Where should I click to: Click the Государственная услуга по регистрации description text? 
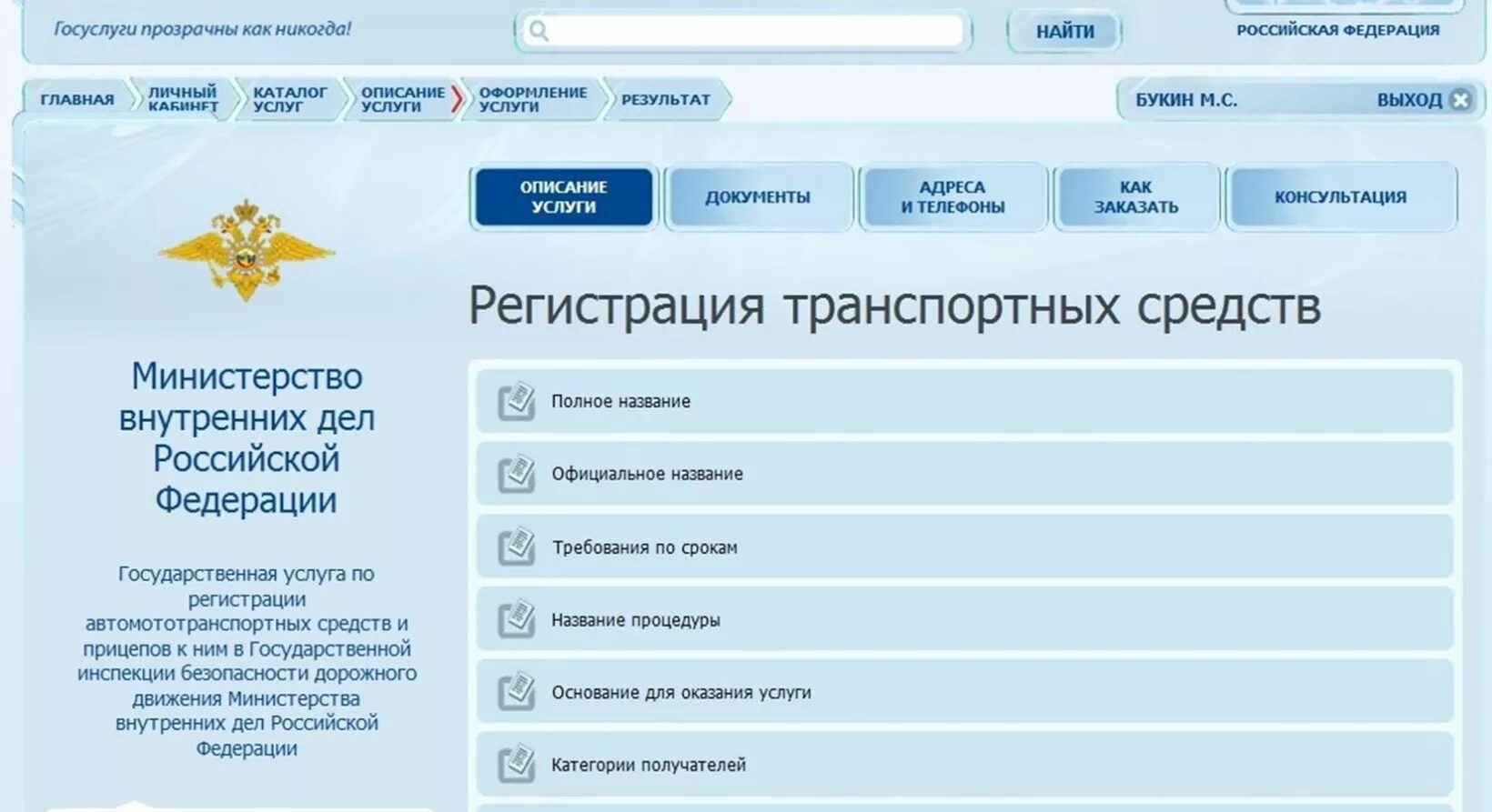pos(247,661)
